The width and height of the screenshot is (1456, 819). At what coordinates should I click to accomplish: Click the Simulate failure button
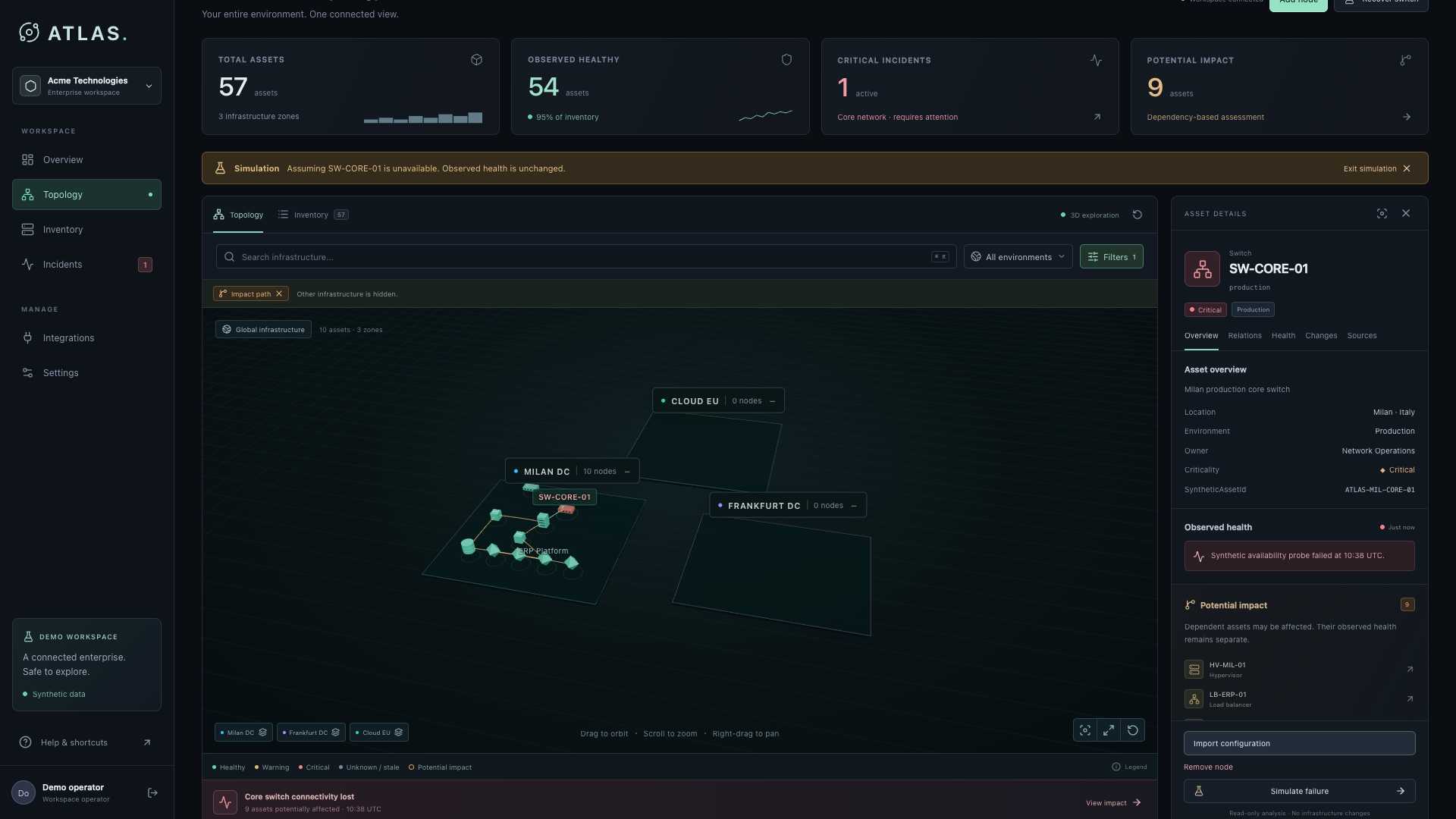point(1299,792)
